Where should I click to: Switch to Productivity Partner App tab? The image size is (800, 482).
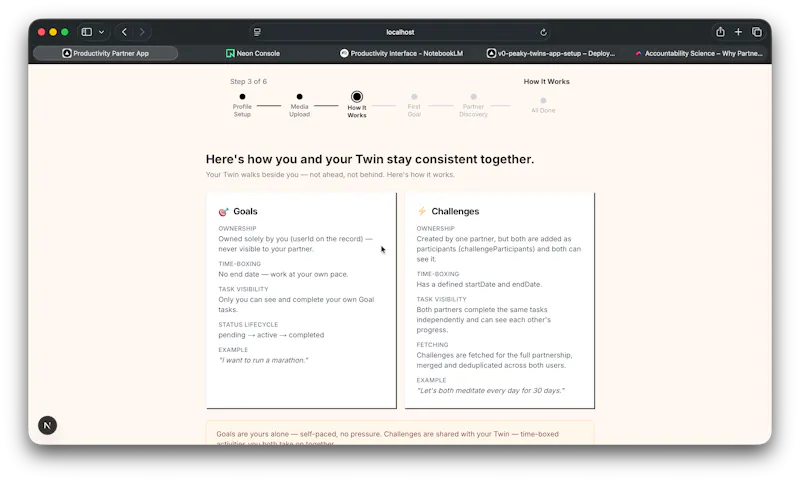(106, 53)
